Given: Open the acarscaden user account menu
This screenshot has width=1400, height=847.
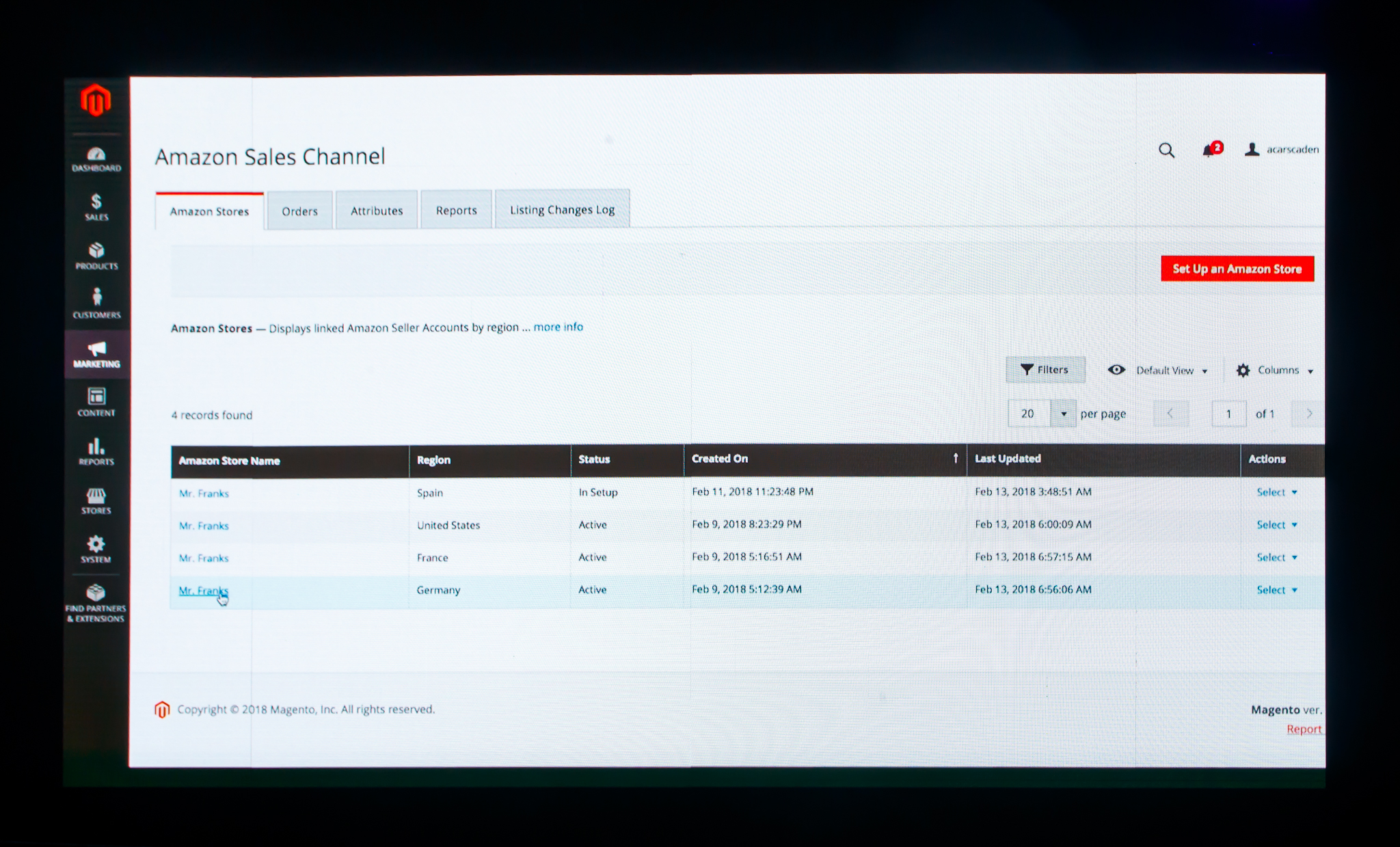Looking at the screenshot, I should (1282, 149).
